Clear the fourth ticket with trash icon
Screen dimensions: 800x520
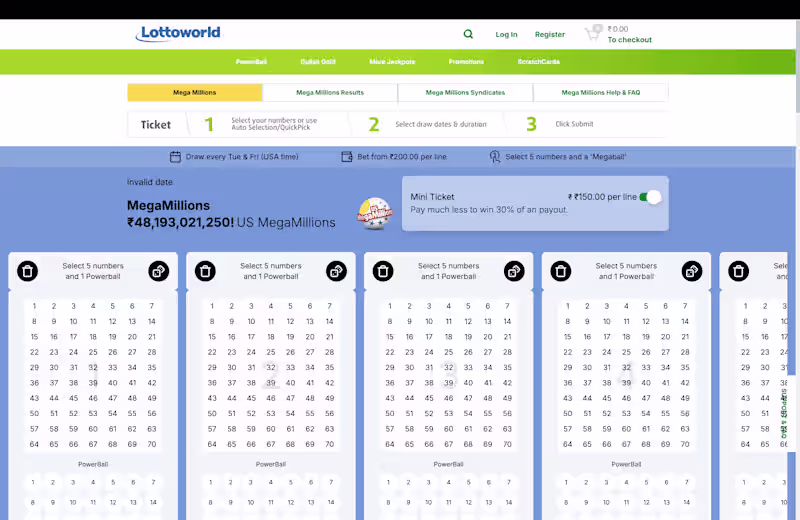[x=561, y=271]
